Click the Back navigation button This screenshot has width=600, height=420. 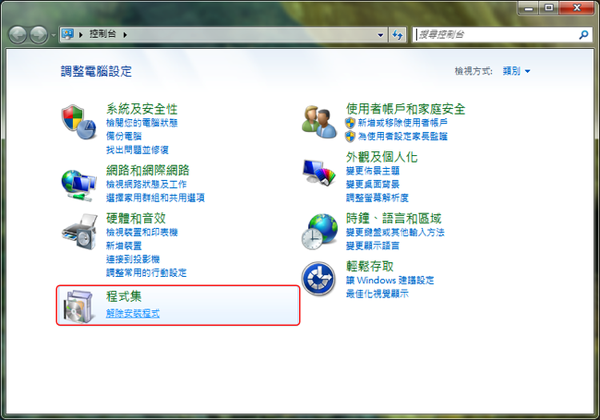[18, 35]
